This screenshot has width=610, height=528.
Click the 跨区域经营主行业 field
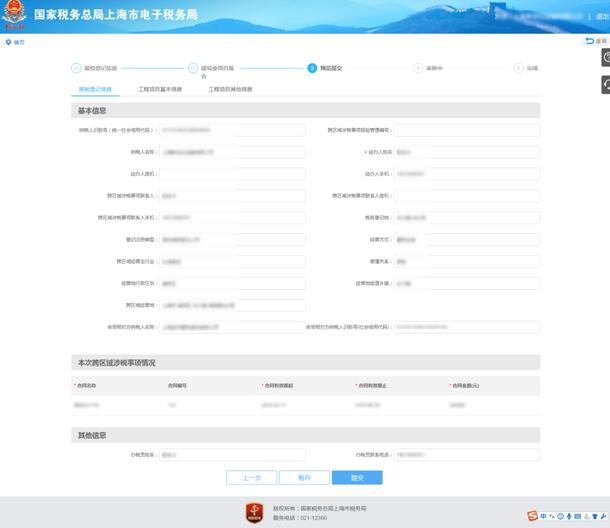click(232, 261)
